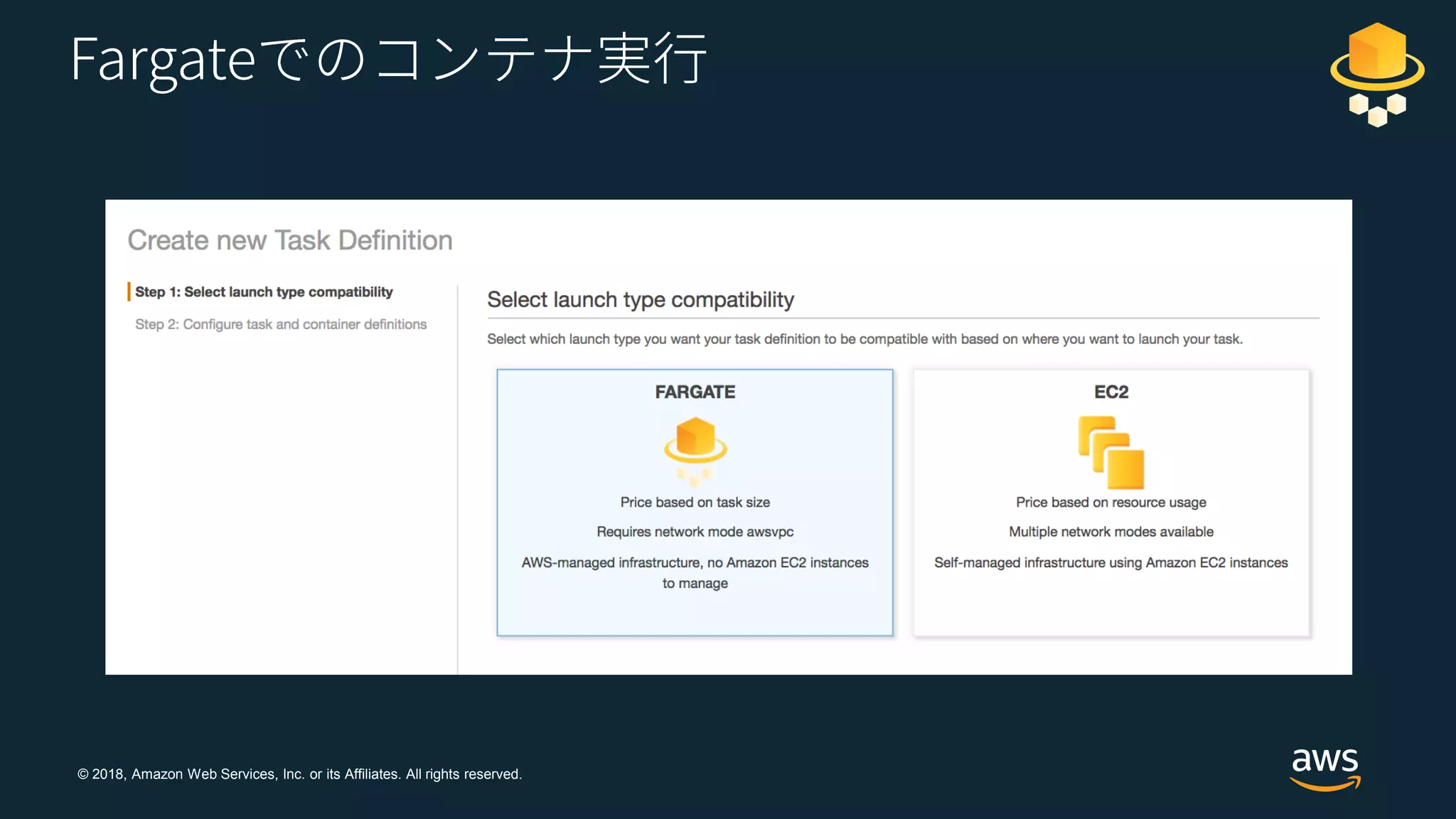This screenshot has height=819, width=1456.
Task: Open Step 1: Select launch type compatibility
Action: [x=264, y=292]
